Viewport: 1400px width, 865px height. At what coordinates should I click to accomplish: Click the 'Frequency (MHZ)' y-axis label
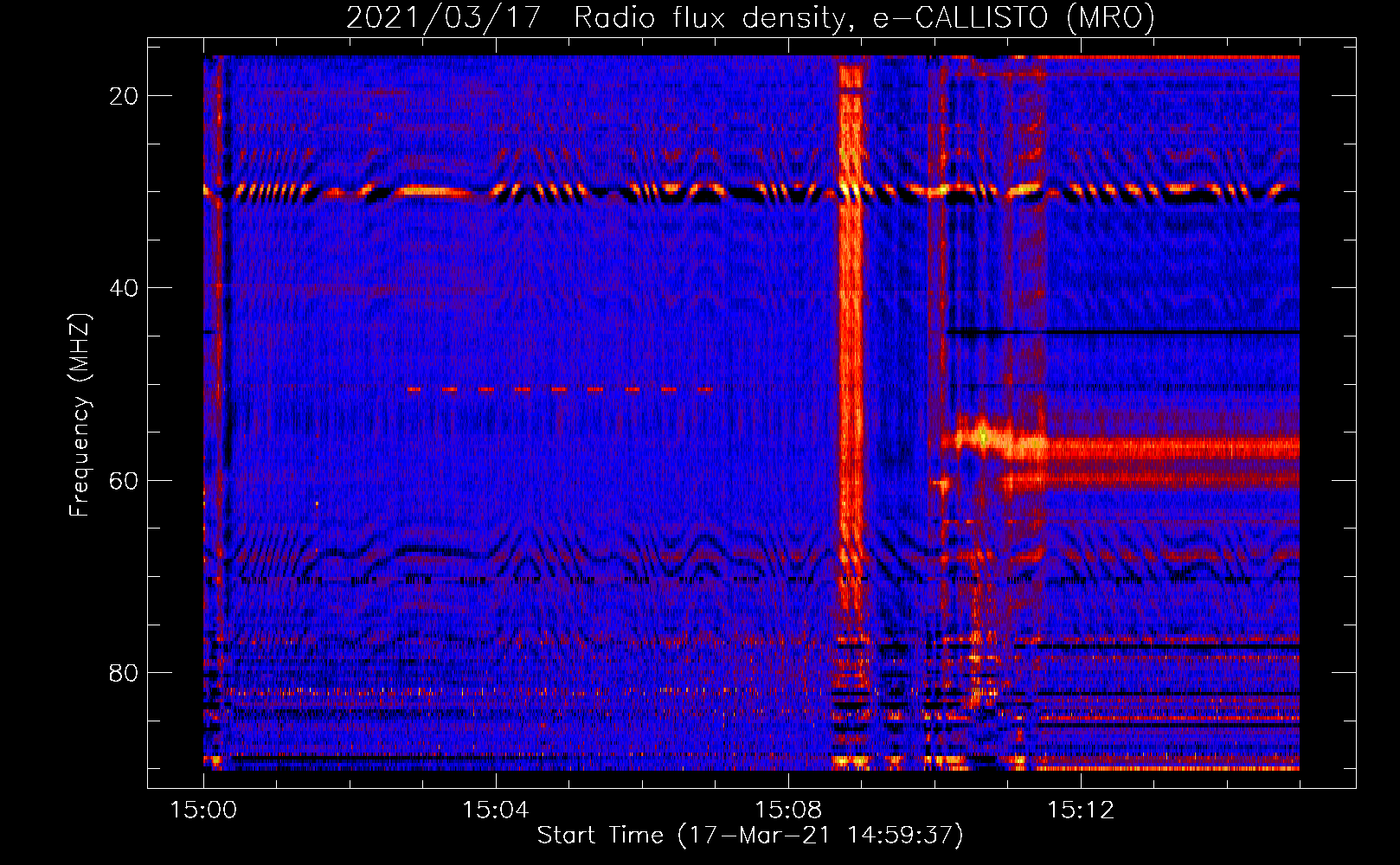click(x=79, y=414)
